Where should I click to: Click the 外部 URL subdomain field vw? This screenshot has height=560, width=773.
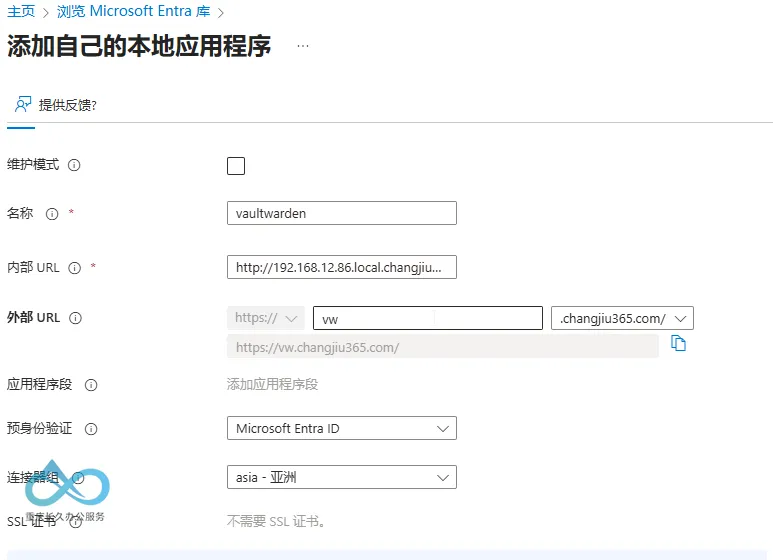428,318
